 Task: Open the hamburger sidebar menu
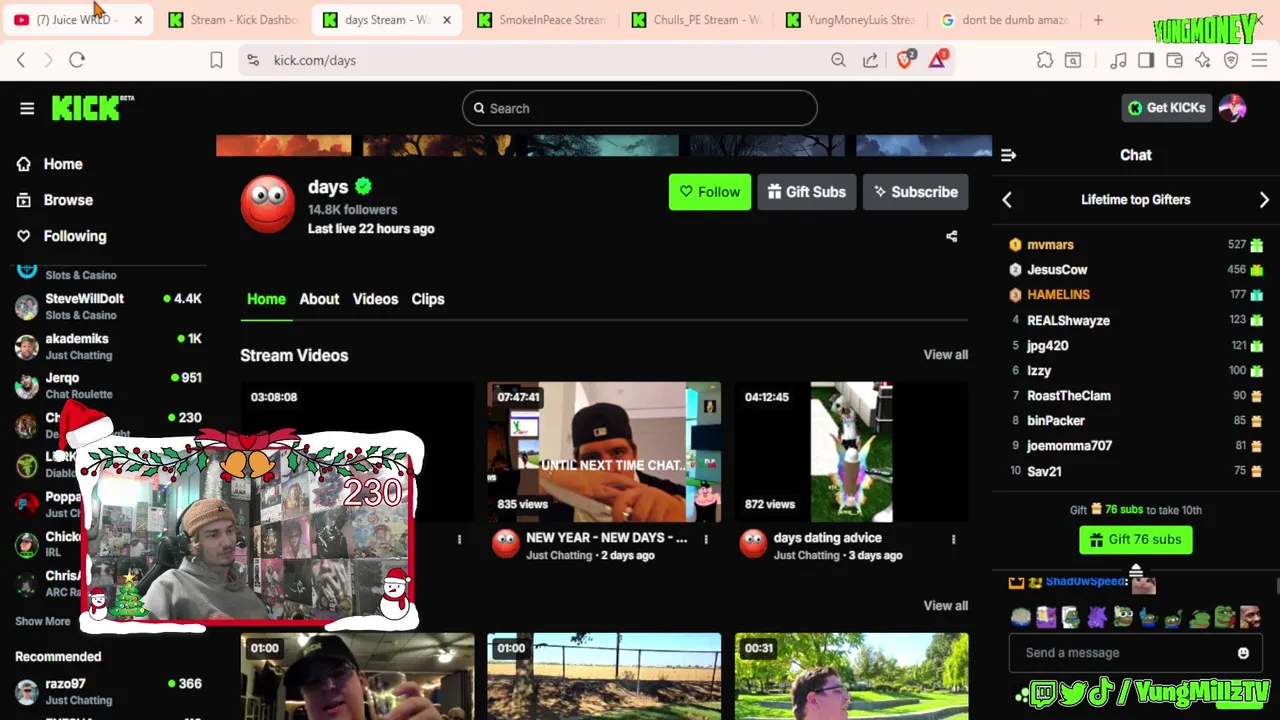click(x=27, y=108)
